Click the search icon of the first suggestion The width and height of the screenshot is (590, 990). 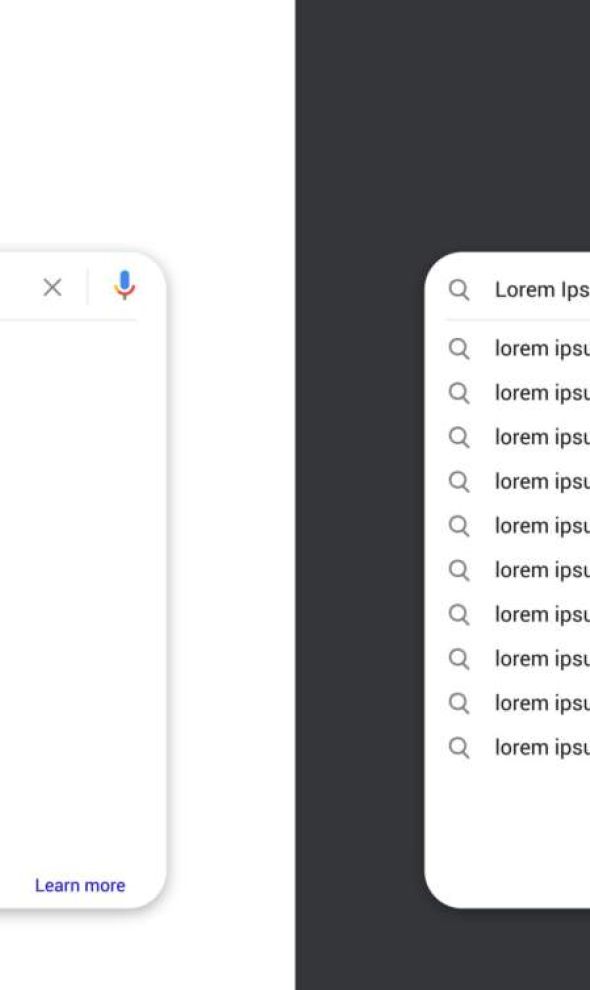tap(459, 349)
